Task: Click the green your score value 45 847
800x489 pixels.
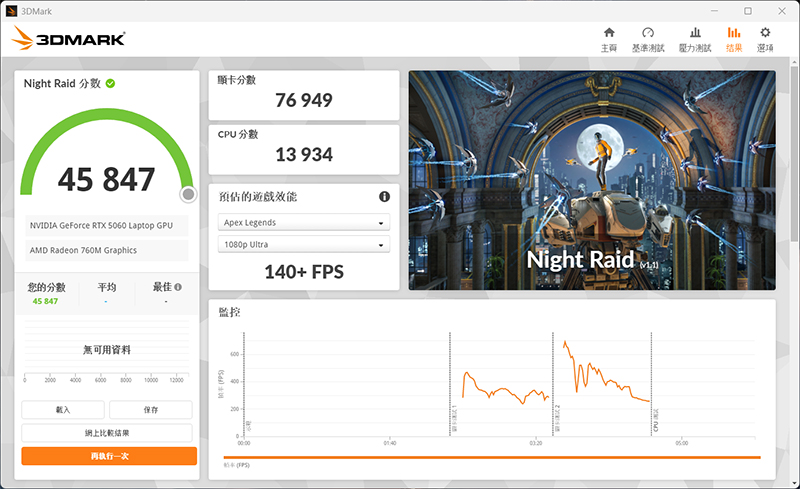Action: pos(45,301)
